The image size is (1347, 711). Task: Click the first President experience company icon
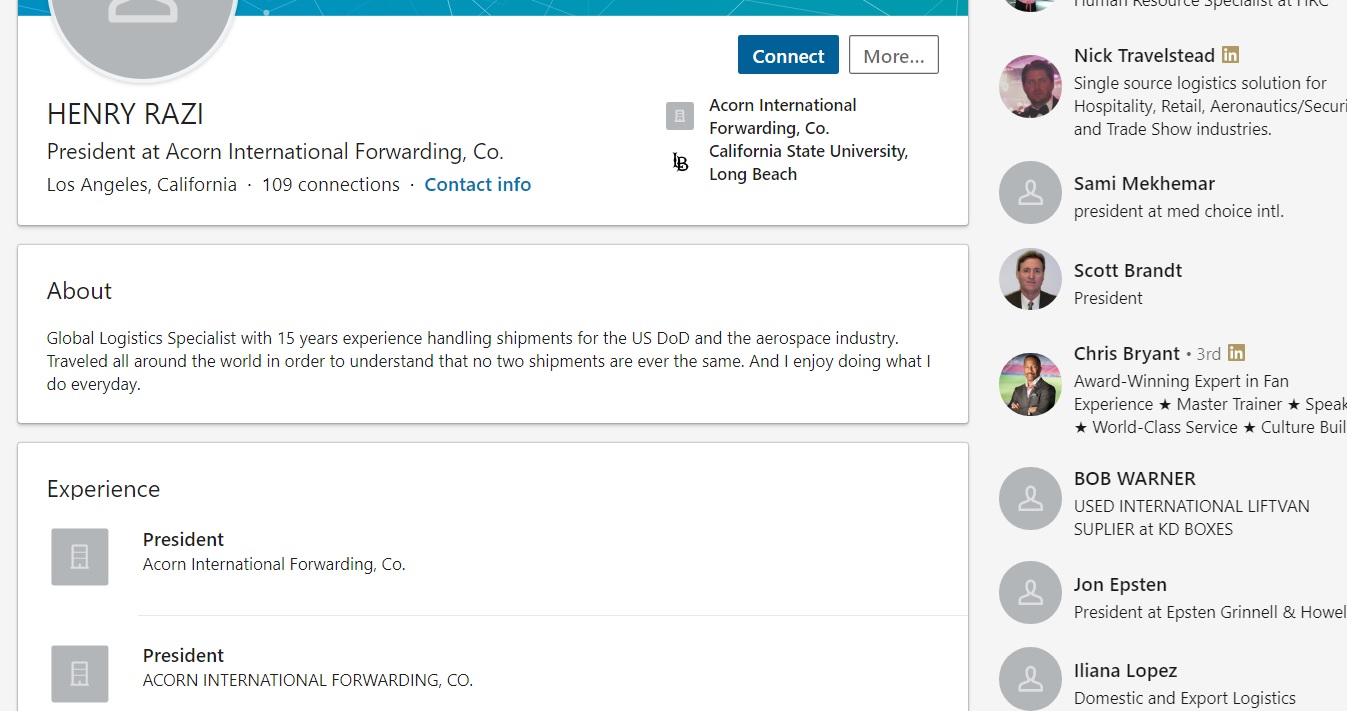tap(80, 557)
